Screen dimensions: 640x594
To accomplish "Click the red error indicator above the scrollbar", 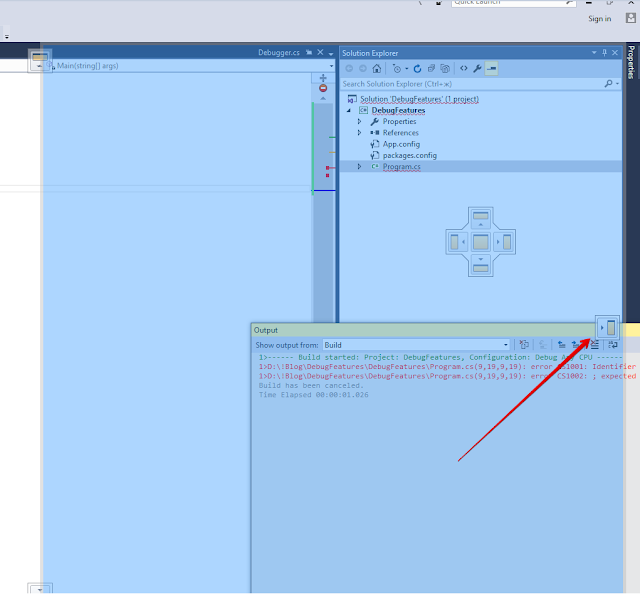I will point(323,88).
